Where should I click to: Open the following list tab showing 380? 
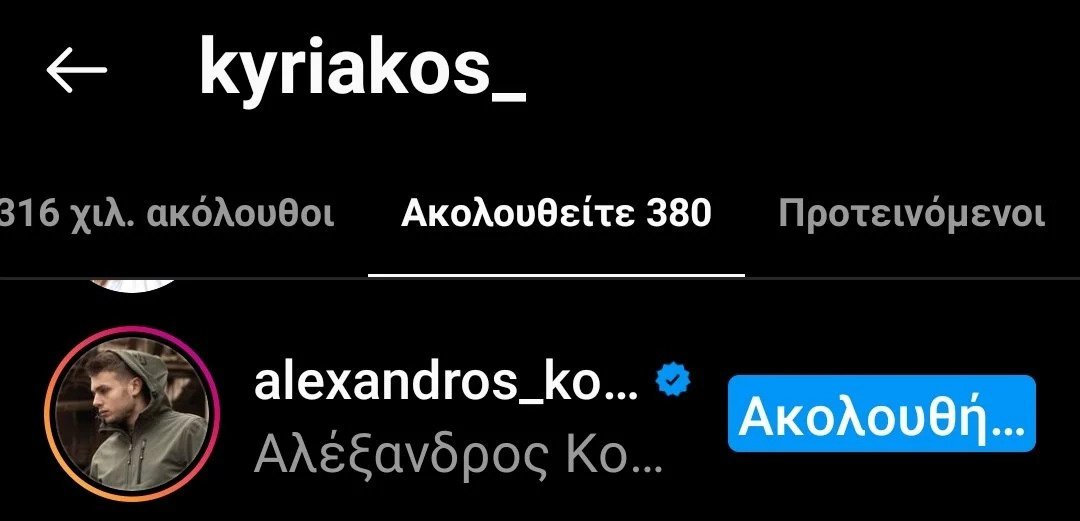click(x=557, y=214)
